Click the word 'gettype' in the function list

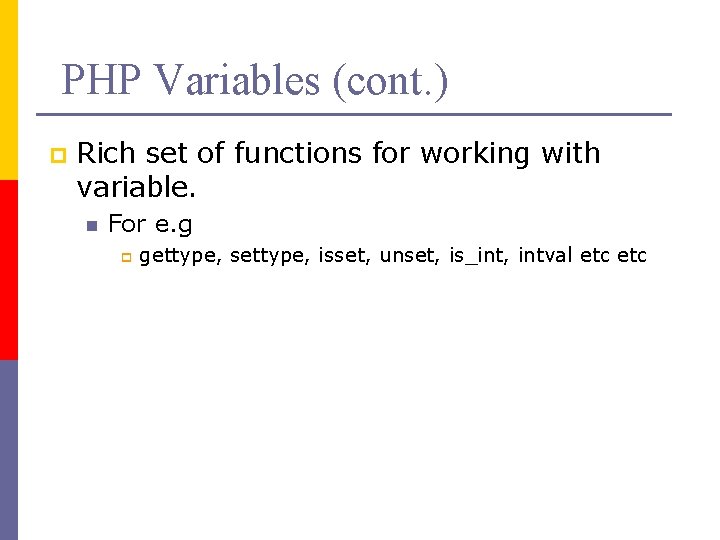(179, 256)
